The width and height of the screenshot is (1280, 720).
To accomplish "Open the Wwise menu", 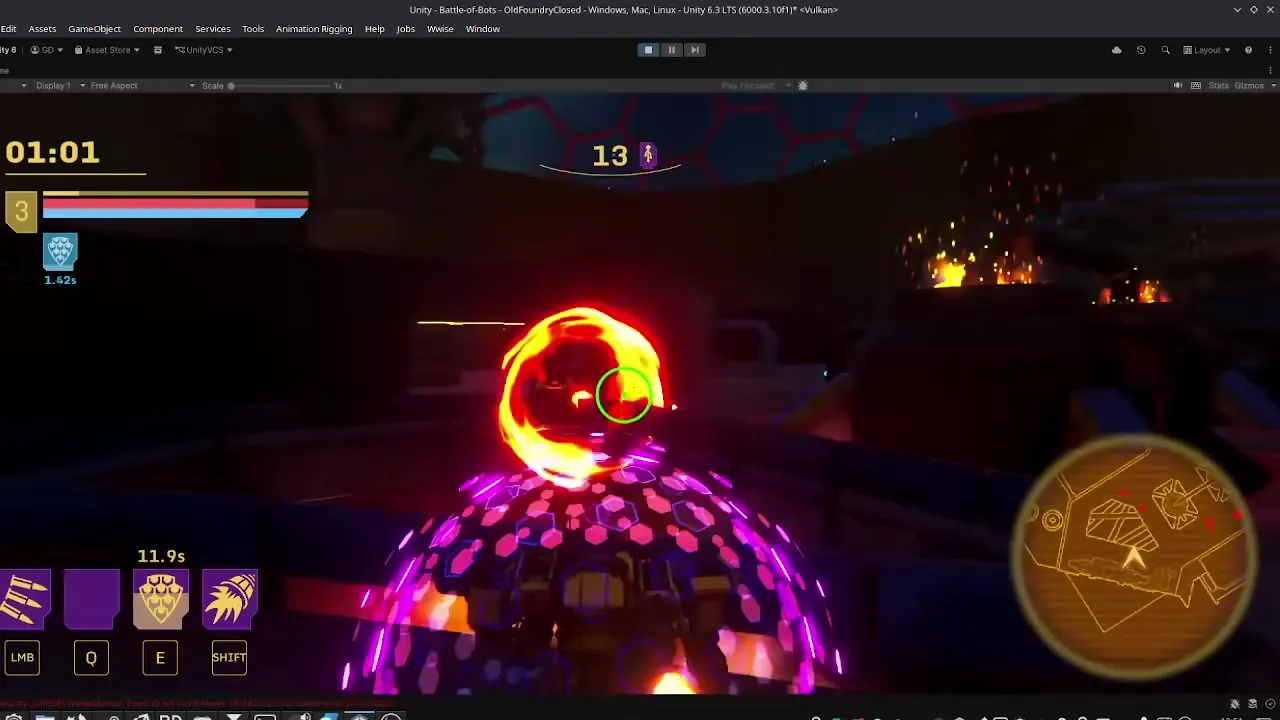I will coord(440,29).
